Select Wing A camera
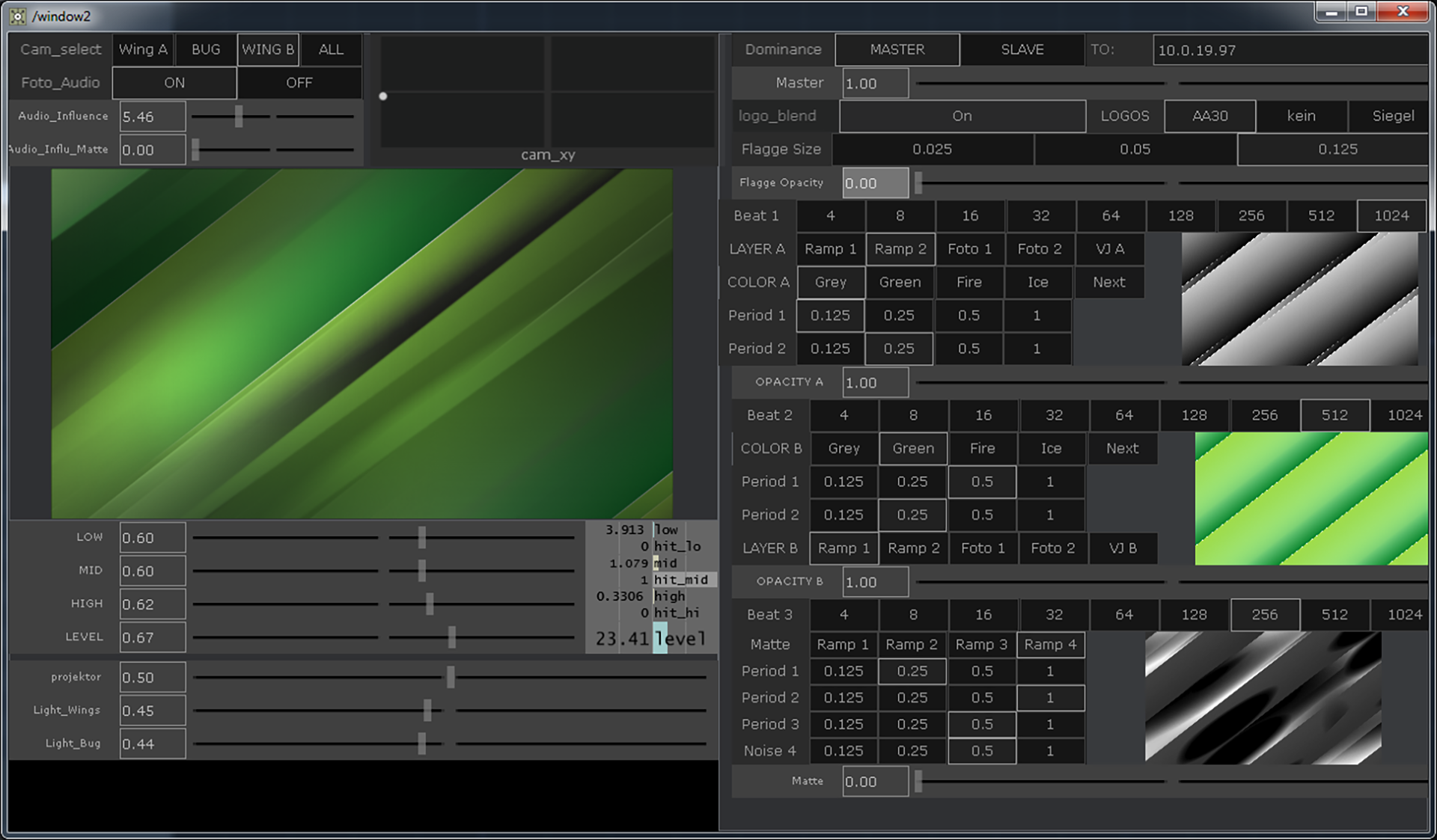The image size is (1437, 840). tap(142, 49)
